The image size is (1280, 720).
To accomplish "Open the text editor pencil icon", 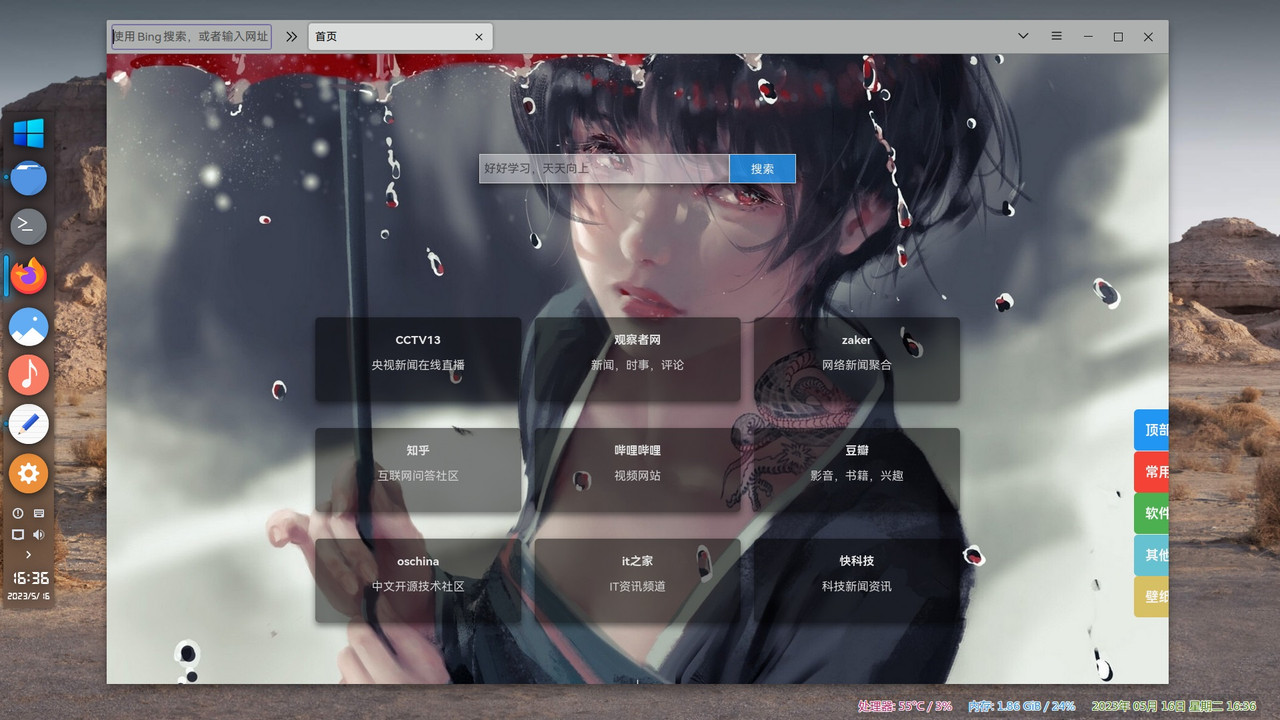I will pos(28,424).
